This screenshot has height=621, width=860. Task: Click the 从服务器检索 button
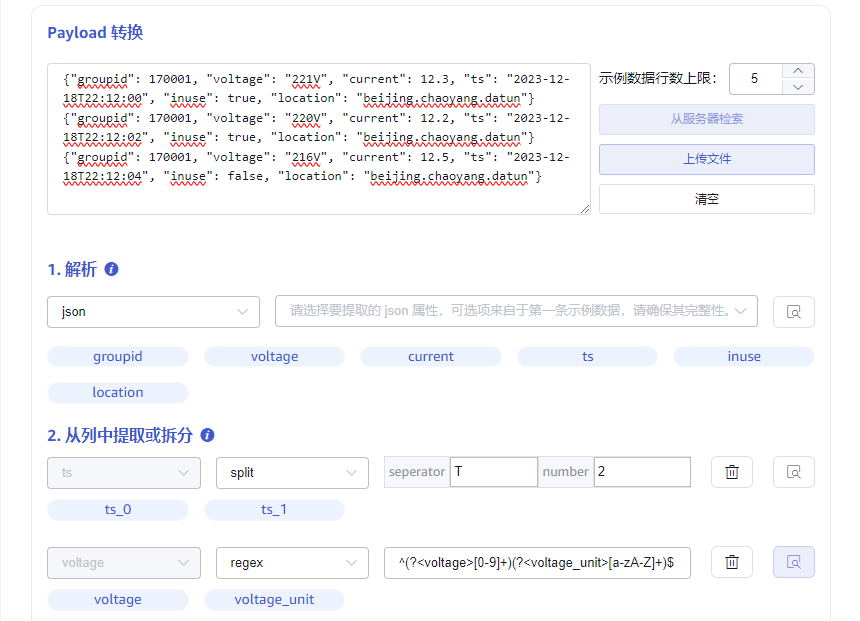tap(706, 119)
